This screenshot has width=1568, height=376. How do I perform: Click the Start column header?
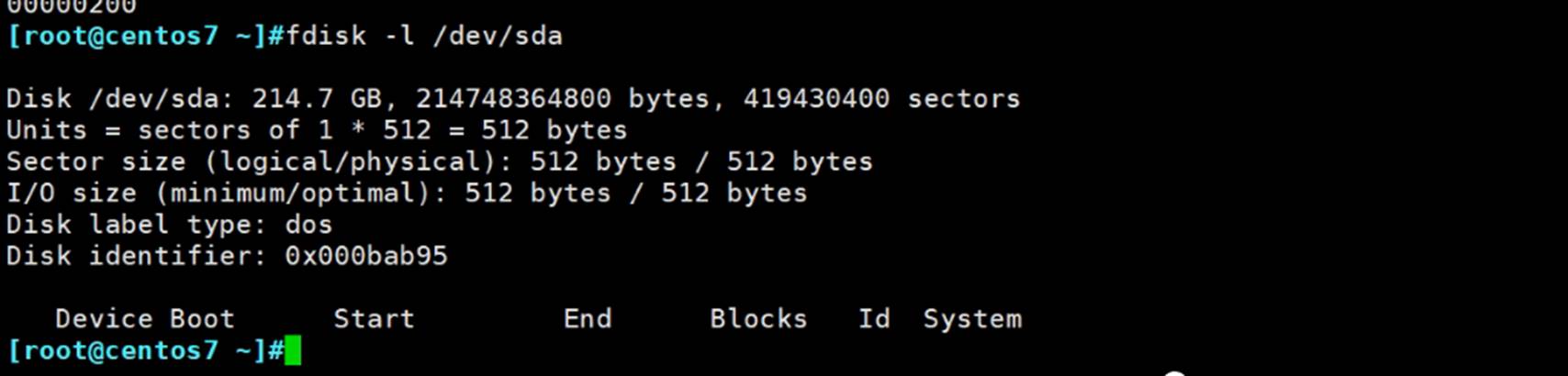(x=374, y=318)
